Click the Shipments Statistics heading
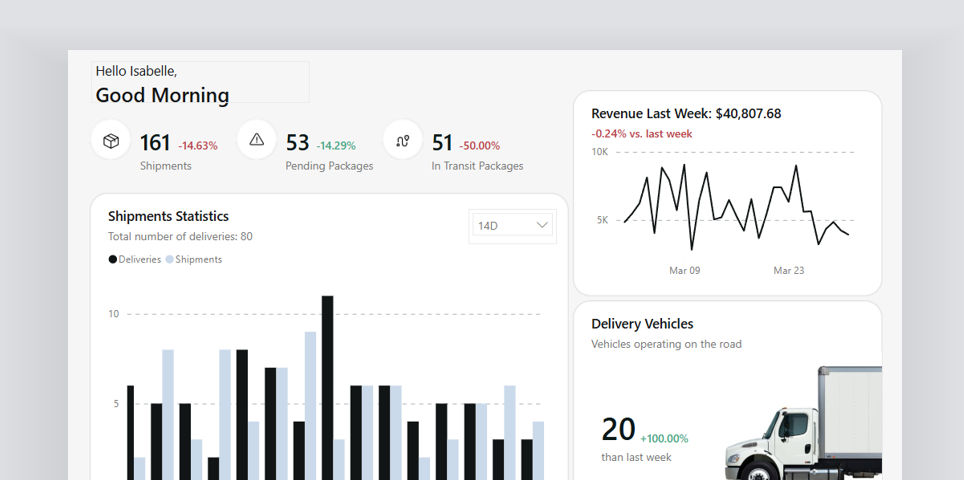 168,216
